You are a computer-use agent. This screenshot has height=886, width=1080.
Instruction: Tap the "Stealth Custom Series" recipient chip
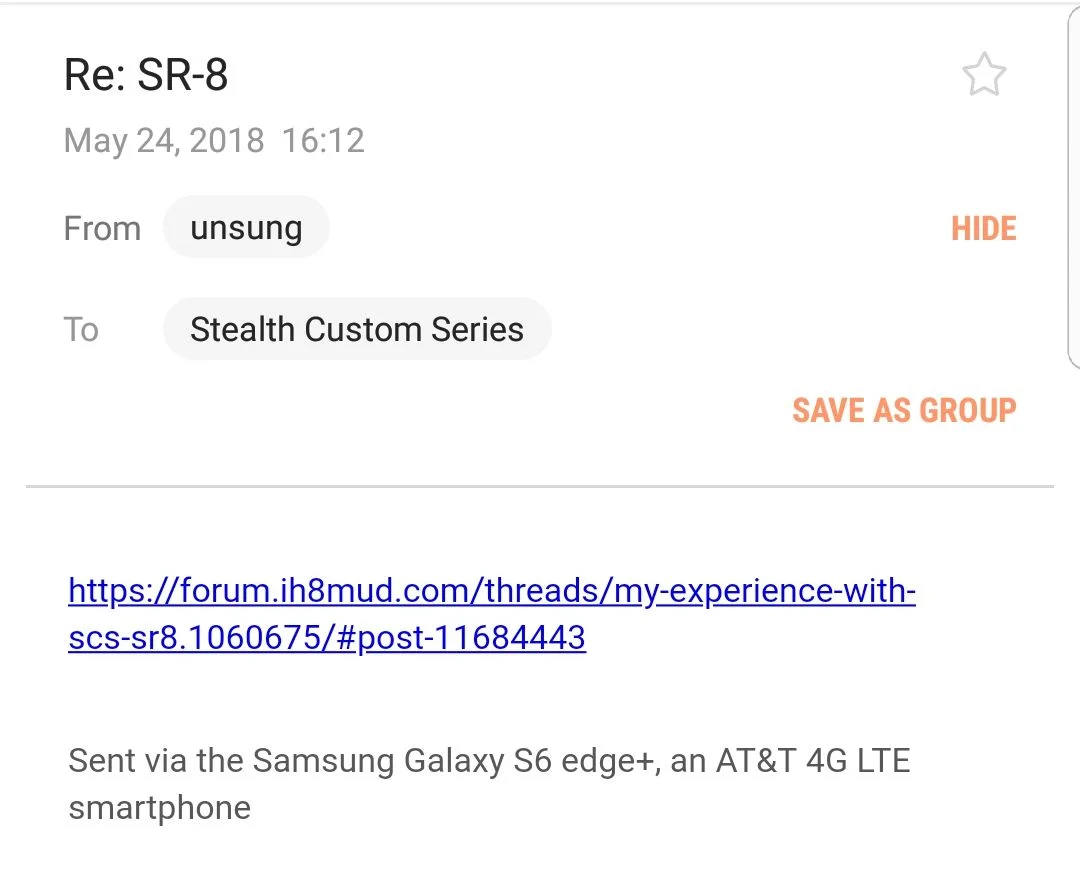pyautogui.click(x=357, y=329)
